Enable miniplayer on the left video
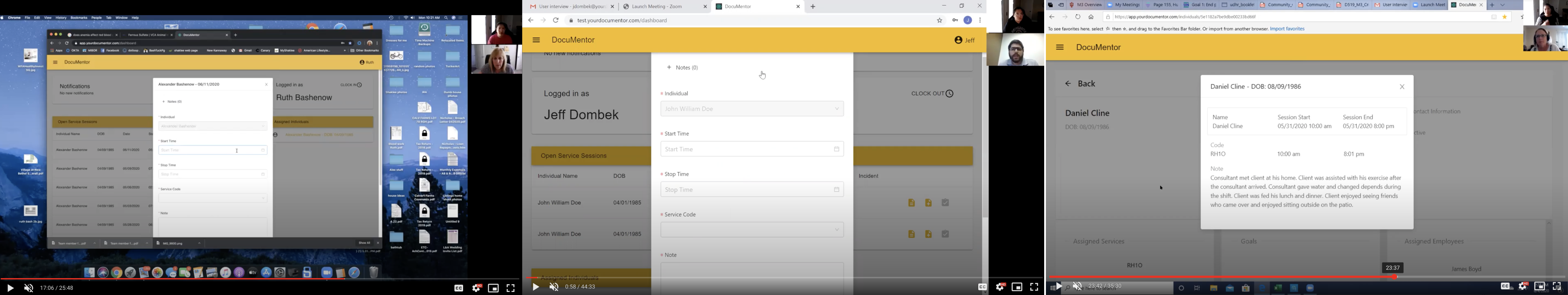The image size is (1568, 295). (x=493, y=288)
